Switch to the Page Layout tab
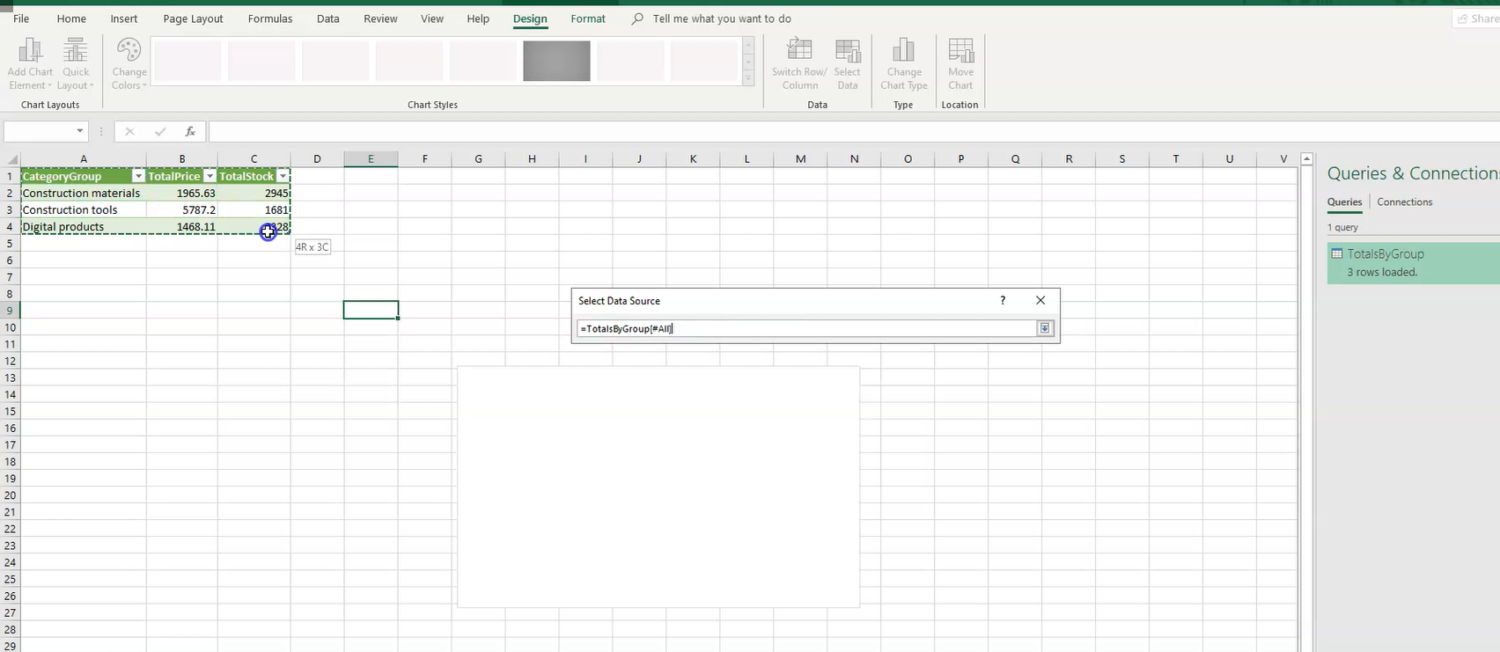The image size is (1500, 652). (193, 19)
